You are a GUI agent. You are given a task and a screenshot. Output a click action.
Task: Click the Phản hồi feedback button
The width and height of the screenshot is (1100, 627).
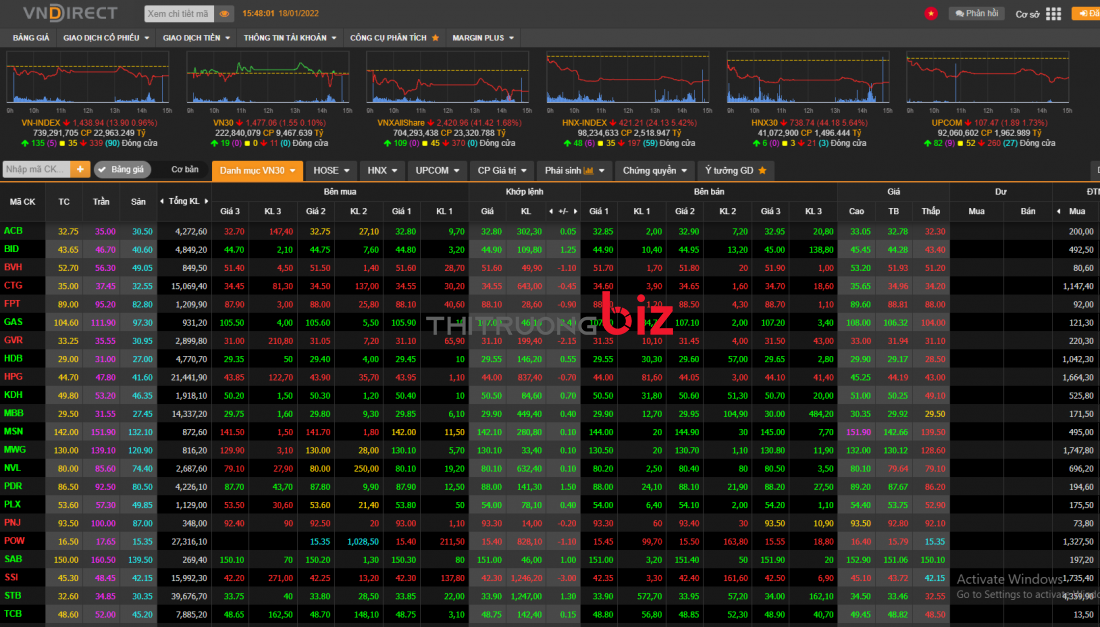pyautogui.click(x=976, y=14)
